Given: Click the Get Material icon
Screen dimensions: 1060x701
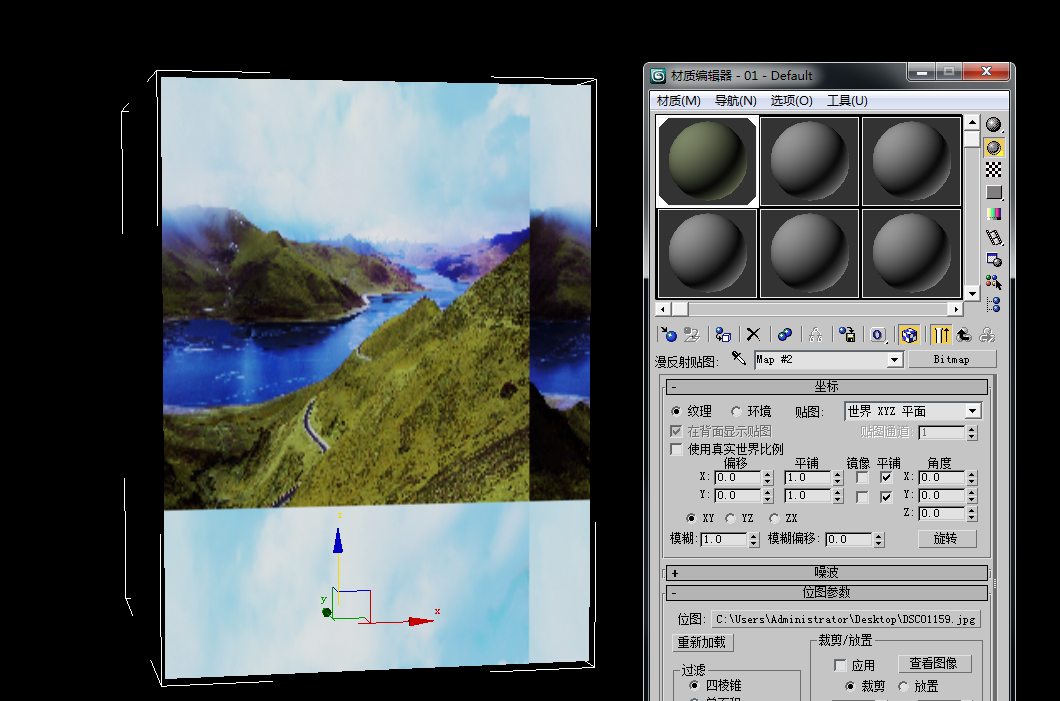Looking at the screenshot, I should tap(668, 335).
